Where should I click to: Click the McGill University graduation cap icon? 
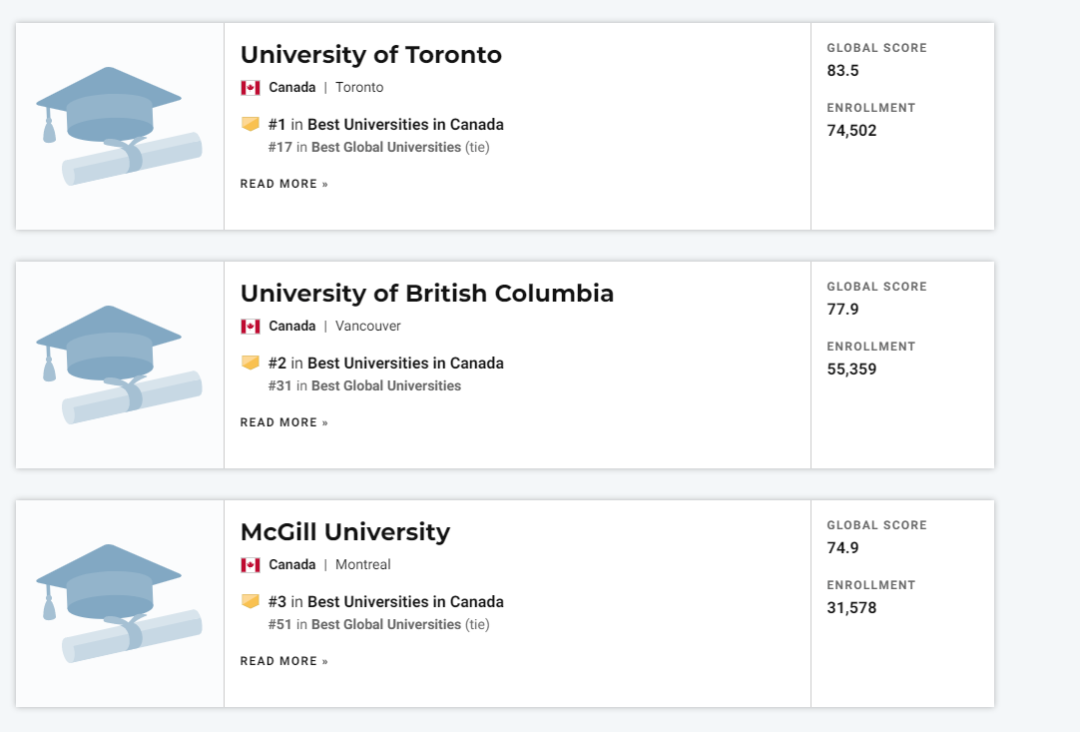119,603
